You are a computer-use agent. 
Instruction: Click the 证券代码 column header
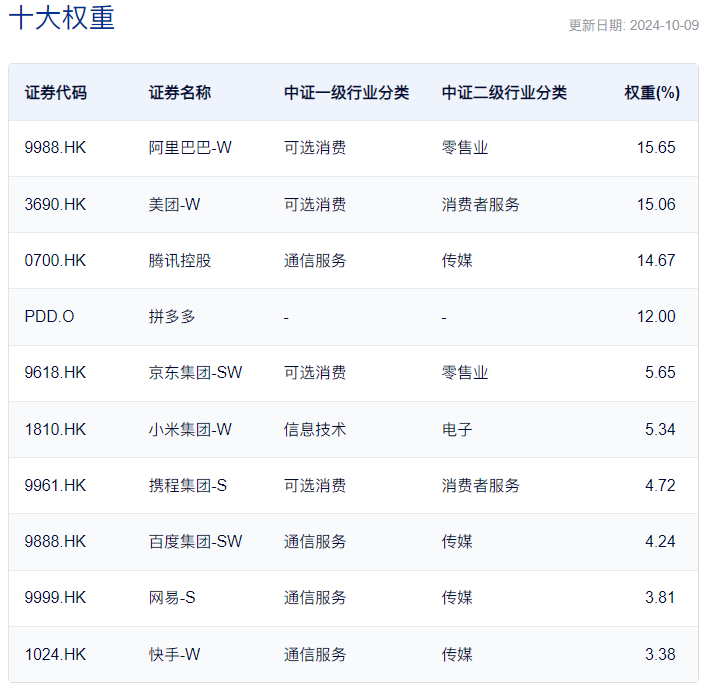(x=55, y=93)
